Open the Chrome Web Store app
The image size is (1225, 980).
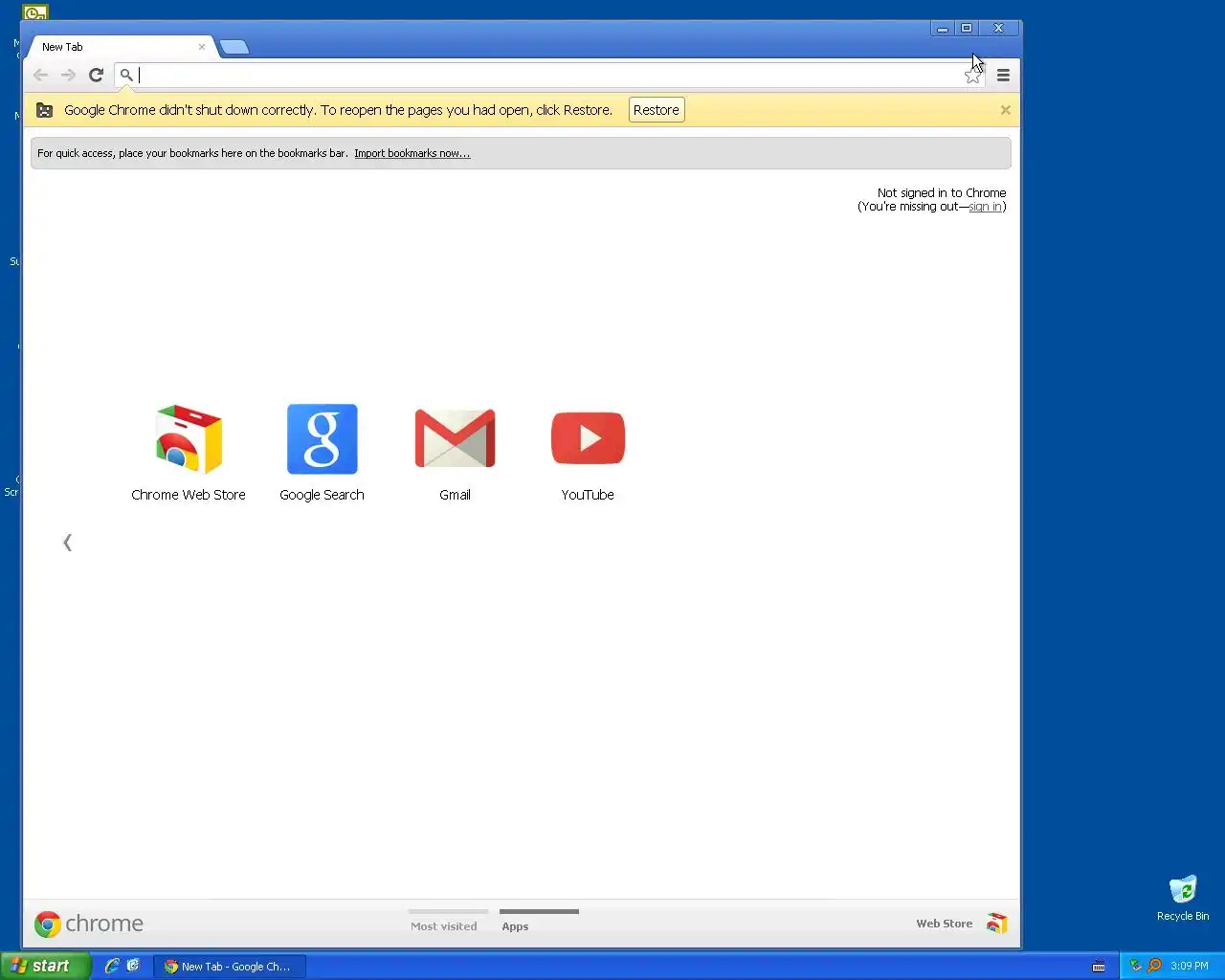[x=189, y=453]
